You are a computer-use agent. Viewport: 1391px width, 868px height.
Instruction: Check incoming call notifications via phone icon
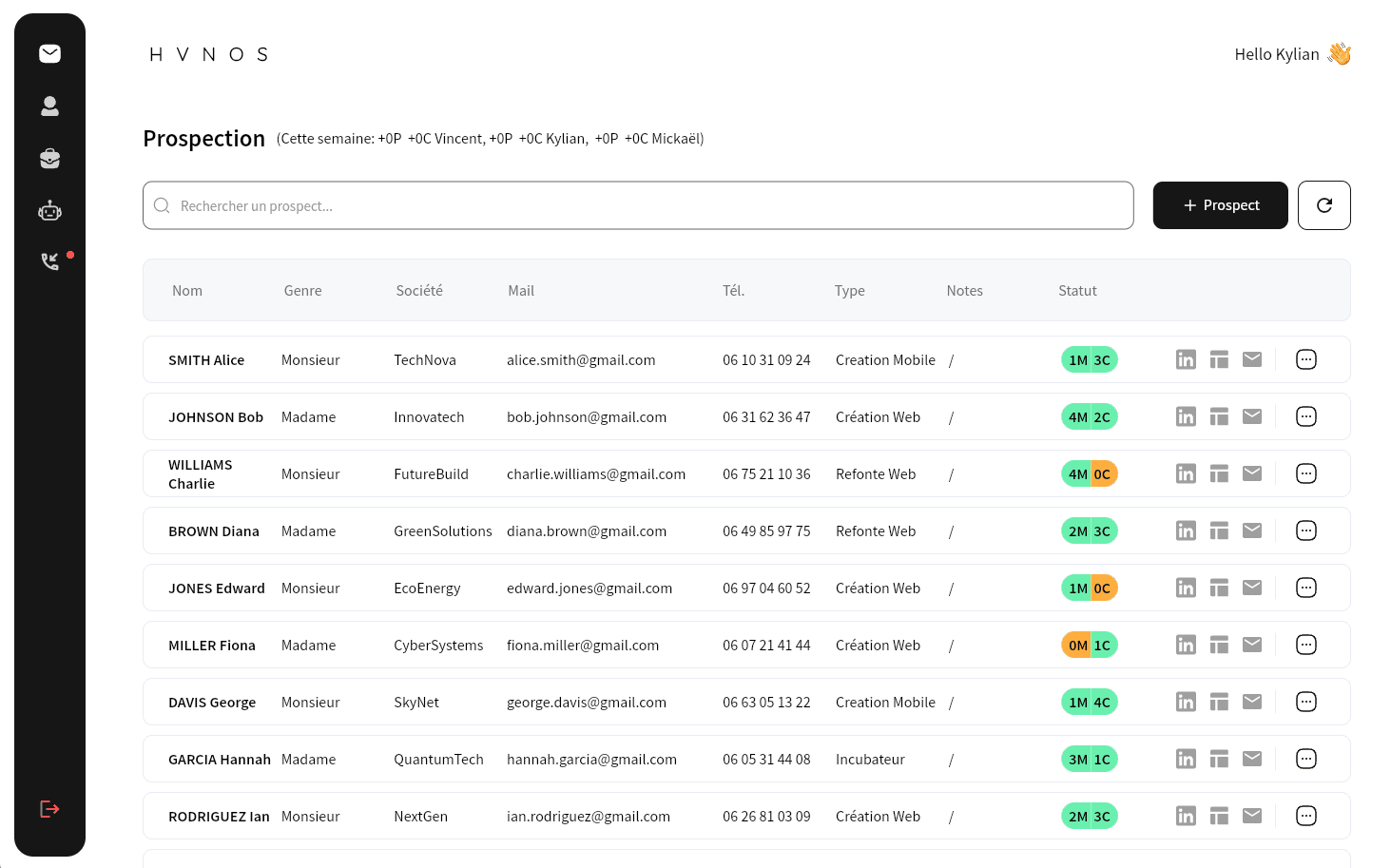(49, 260)
